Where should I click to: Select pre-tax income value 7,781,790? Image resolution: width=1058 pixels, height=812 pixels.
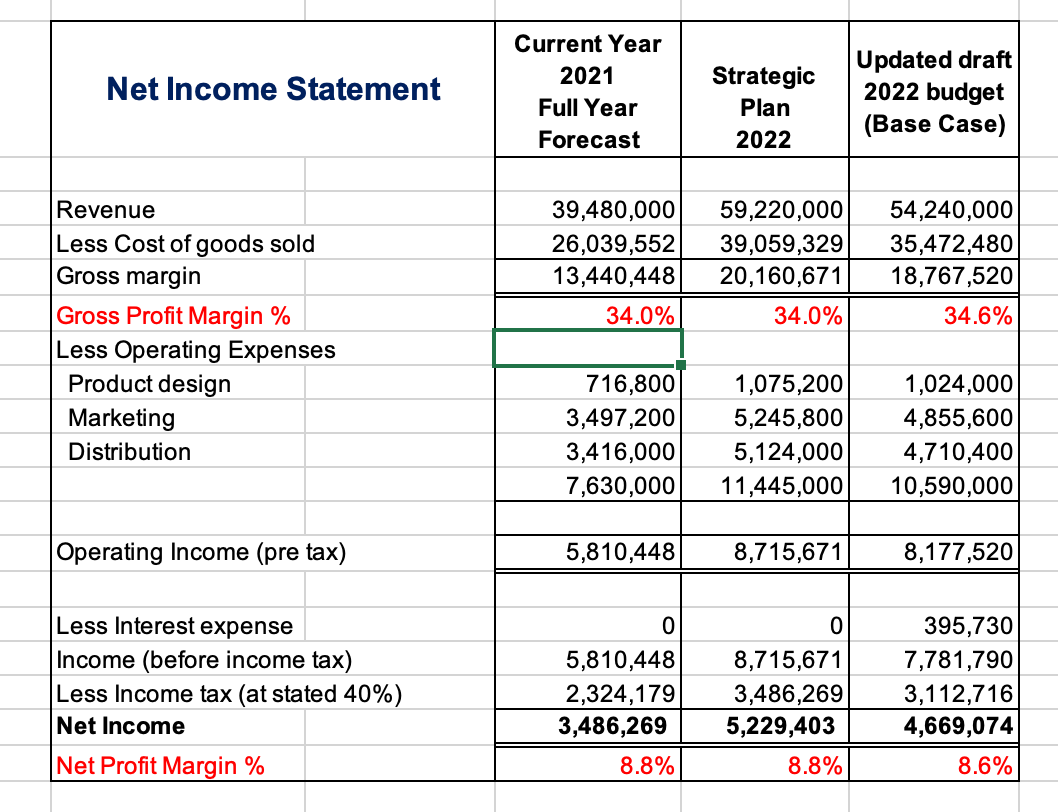click(x=958, y=659)
